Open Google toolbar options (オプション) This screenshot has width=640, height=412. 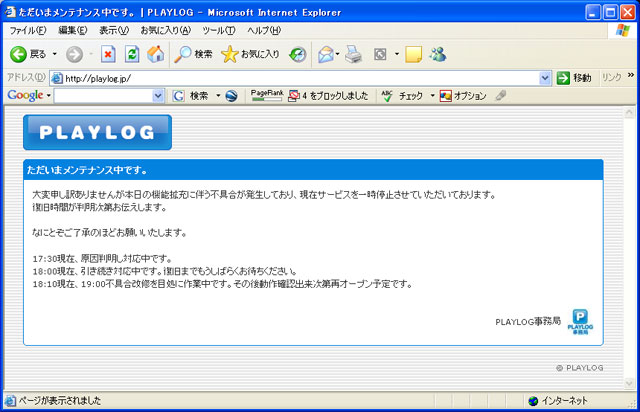463,96
